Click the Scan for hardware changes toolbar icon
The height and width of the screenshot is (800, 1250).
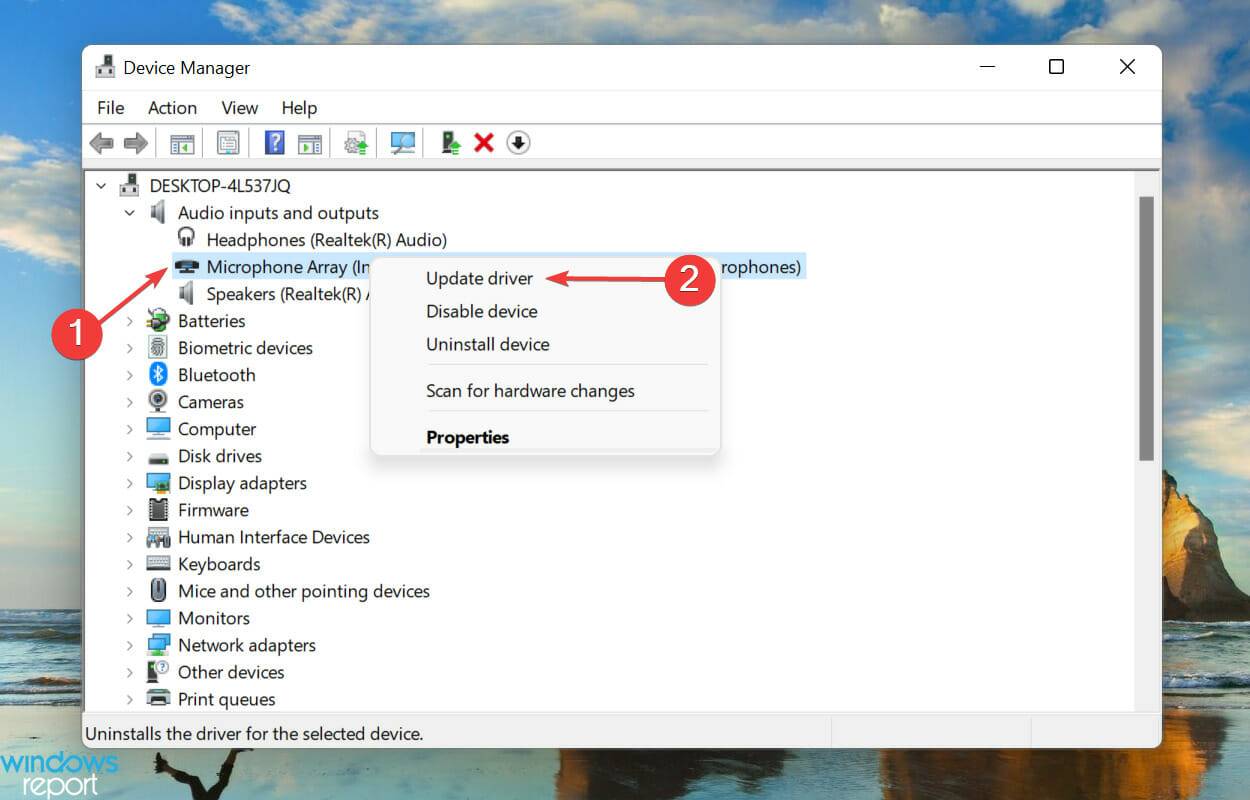click(401, 142)
